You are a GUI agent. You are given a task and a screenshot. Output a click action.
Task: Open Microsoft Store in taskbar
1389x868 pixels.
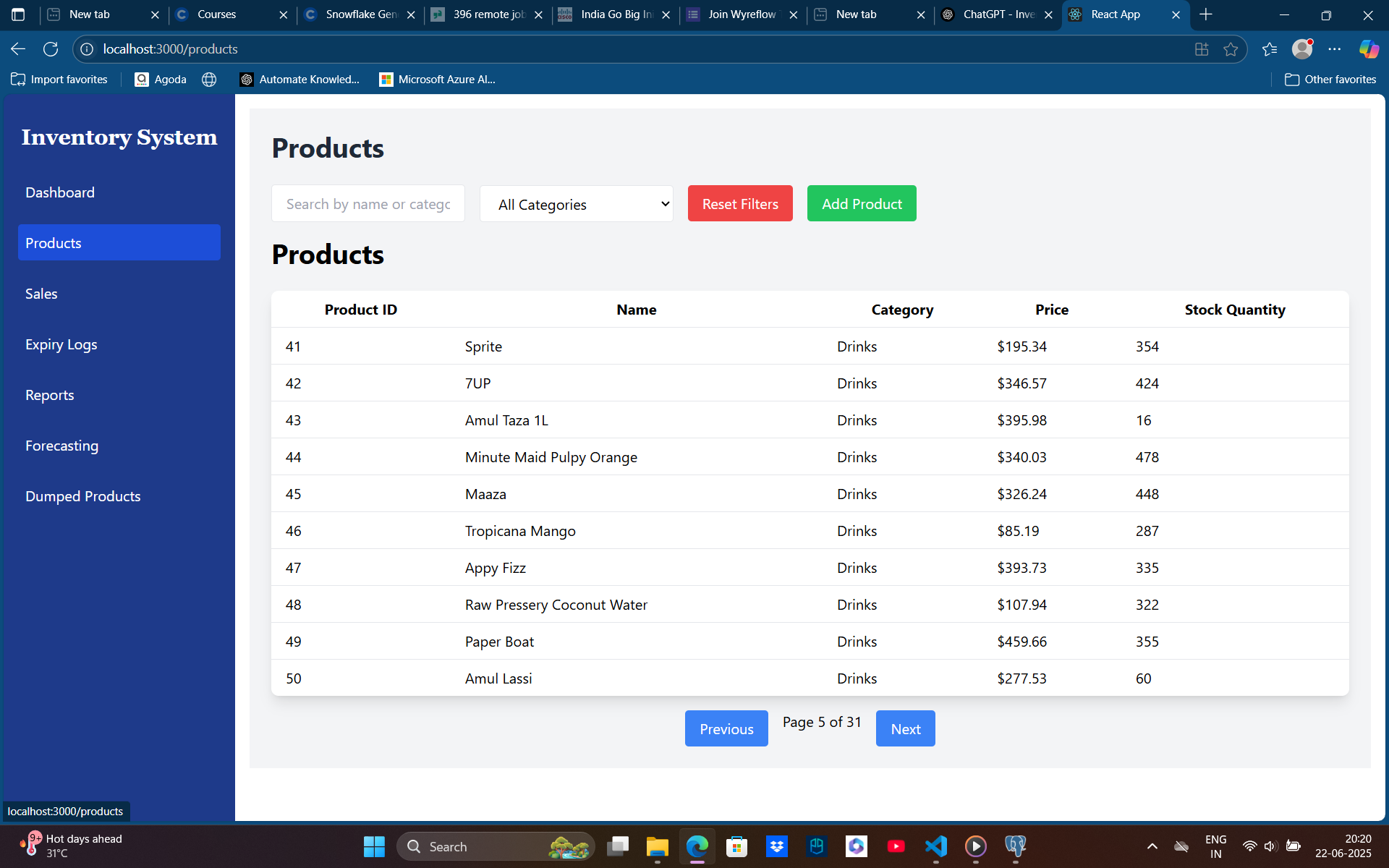[736, 846]
